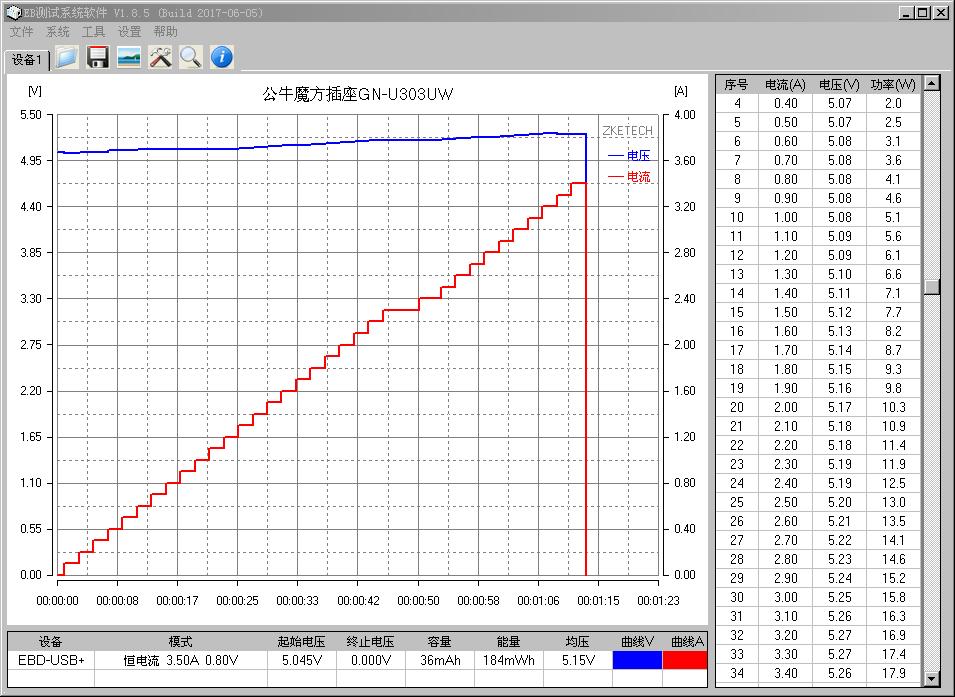Open the tools settings hammer icon
This screenshot has height=697, width=955.
[160, 57]
